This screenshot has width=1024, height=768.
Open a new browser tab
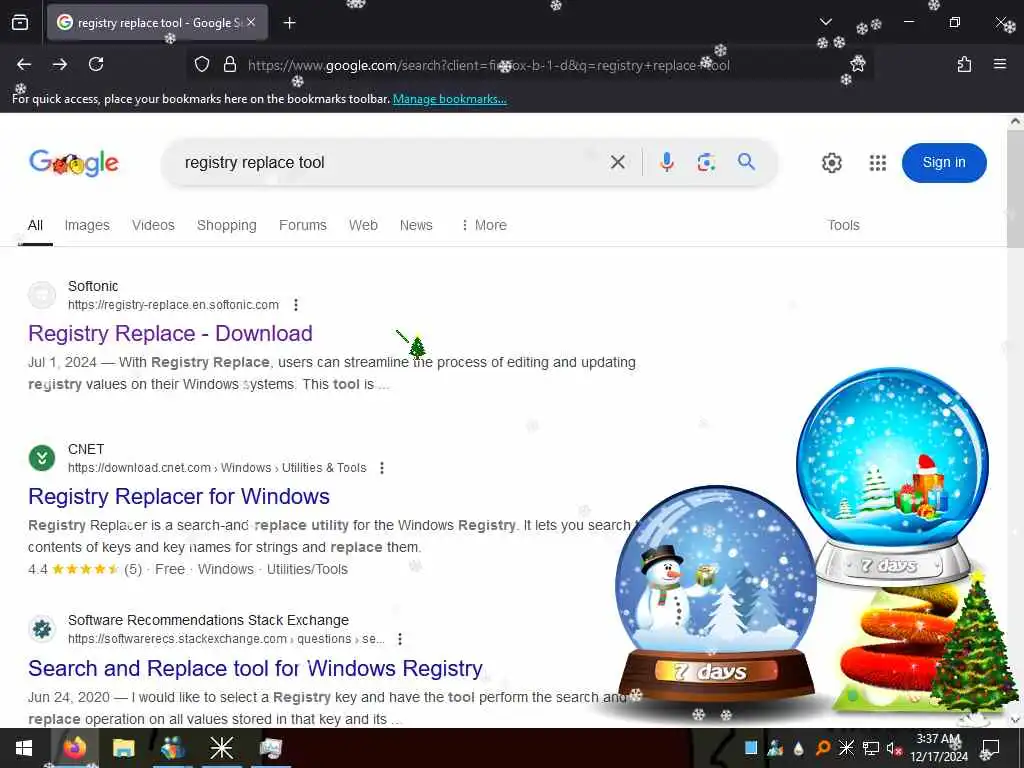[x=289, y=23]
